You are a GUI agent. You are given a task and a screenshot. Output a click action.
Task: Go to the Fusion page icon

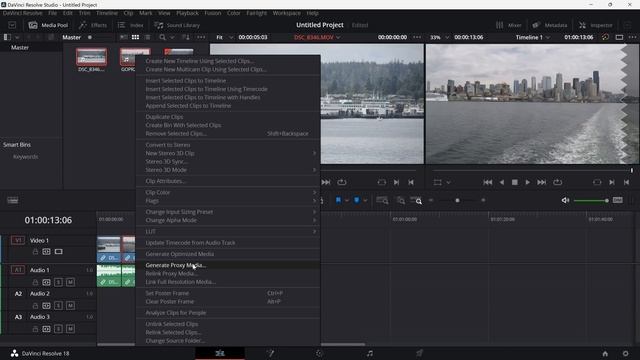coord(270,353)
